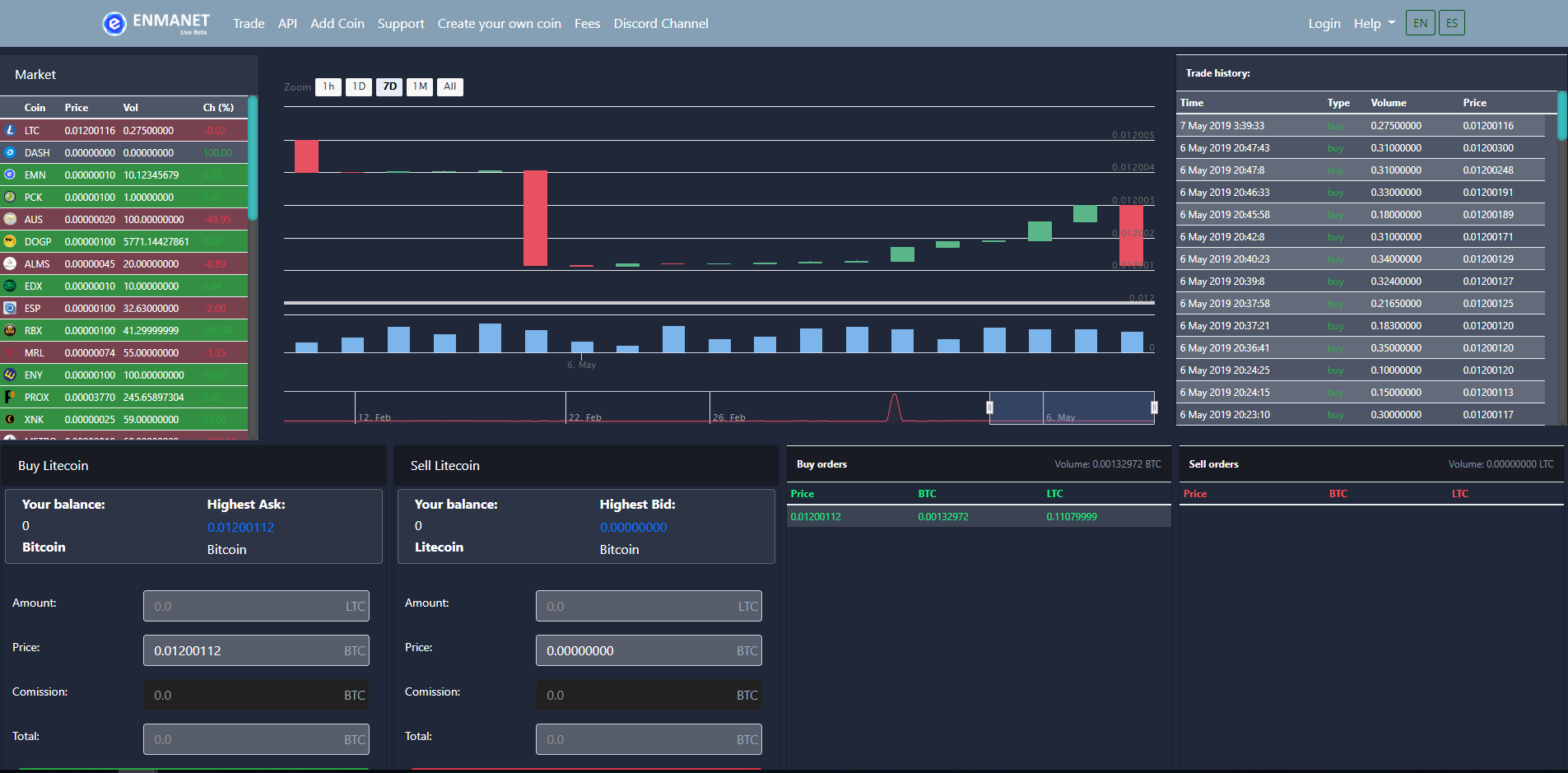Show All chart range
This screenshot has width=1568, height=773.
[449, 86]
